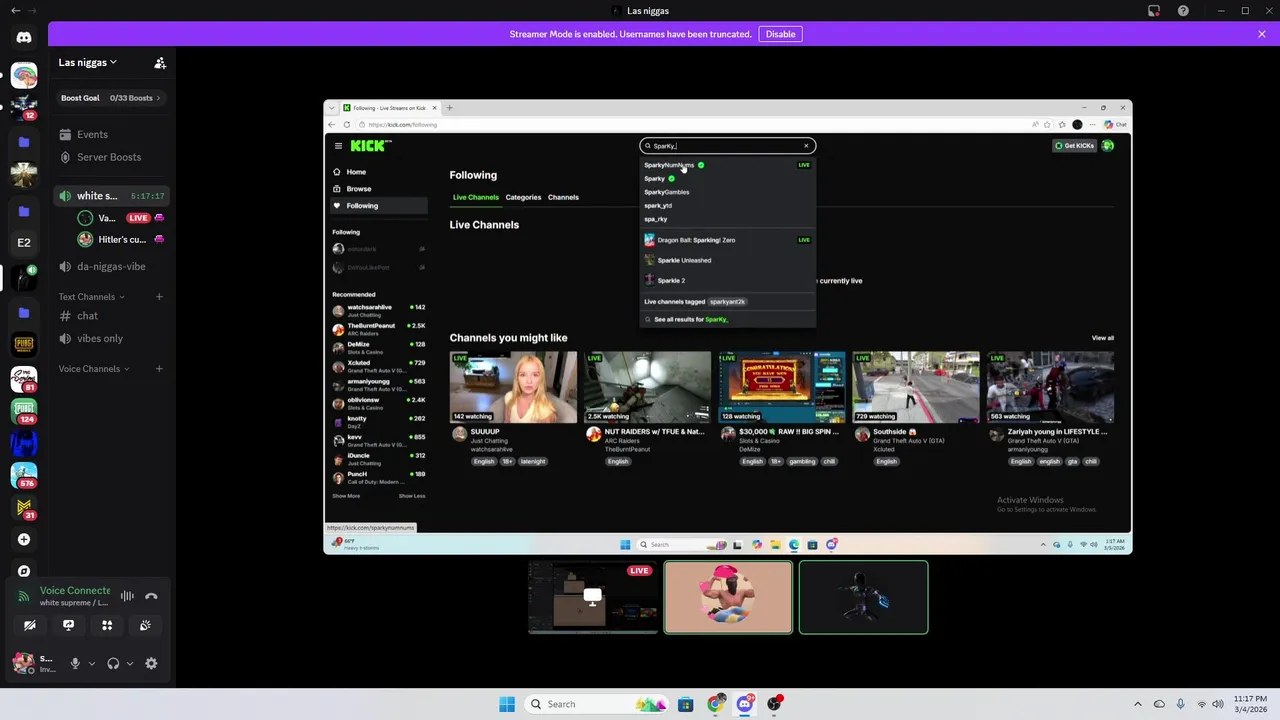Image resolution: width=1280 pixels, height=720 pixels.
Task: Open Events in channel list
Action: (x=111, y=134)
